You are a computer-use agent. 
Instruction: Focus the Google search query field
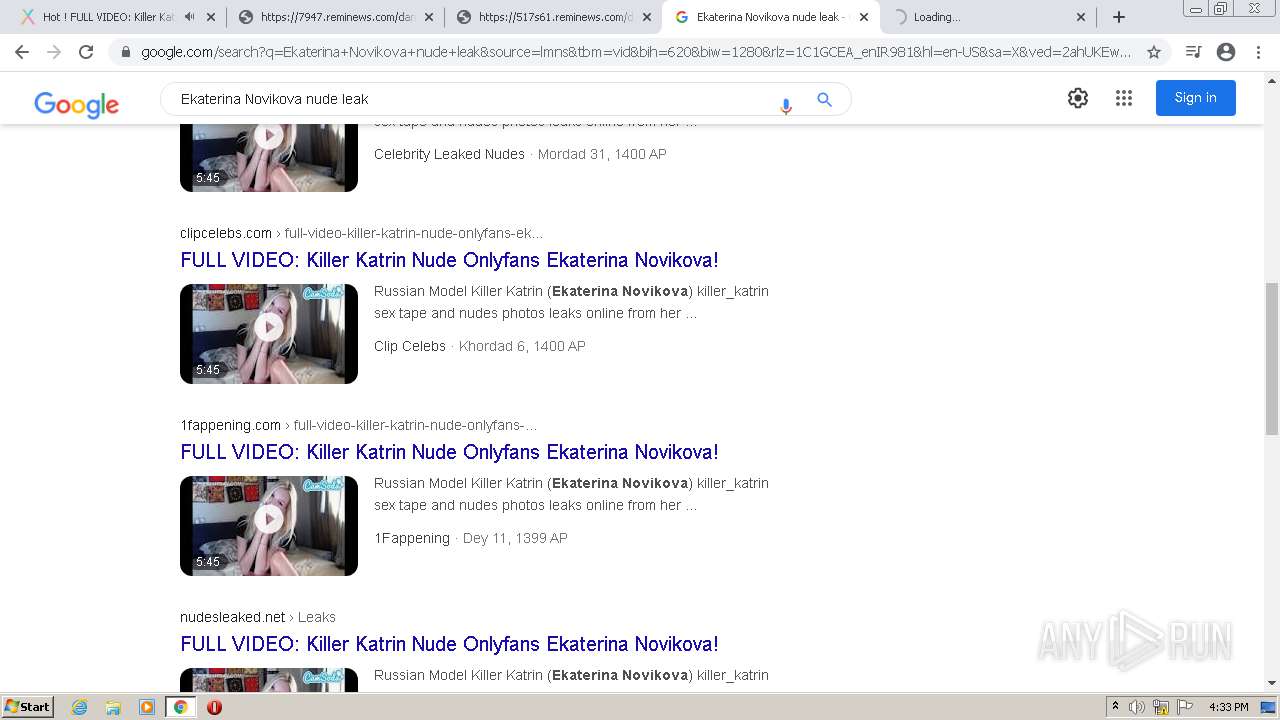[x=470, y=99]
